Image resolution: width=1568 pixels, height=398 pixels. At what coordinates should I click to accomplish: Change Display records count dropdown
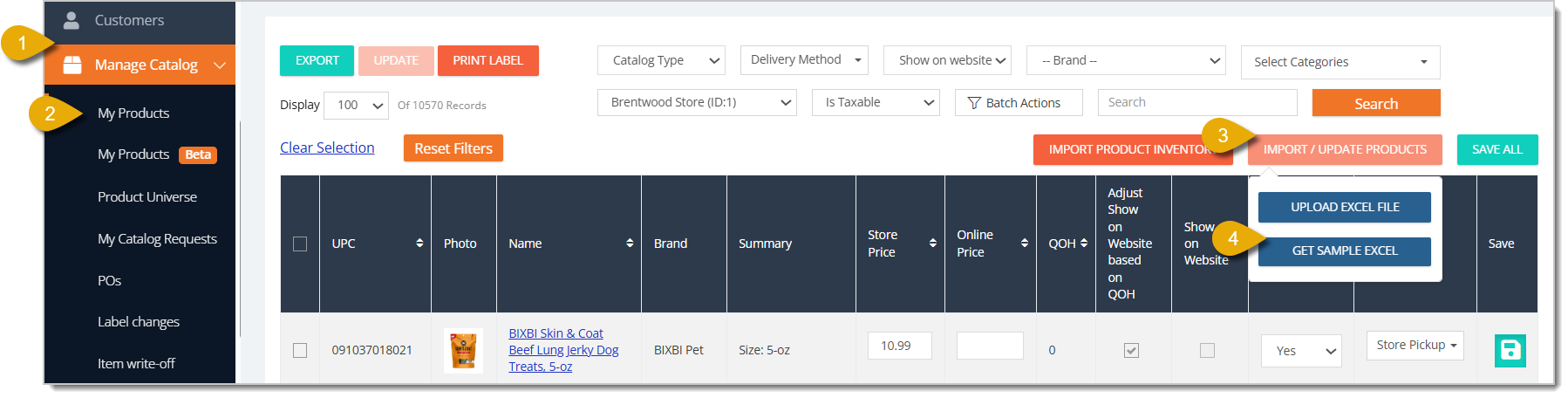356,106
